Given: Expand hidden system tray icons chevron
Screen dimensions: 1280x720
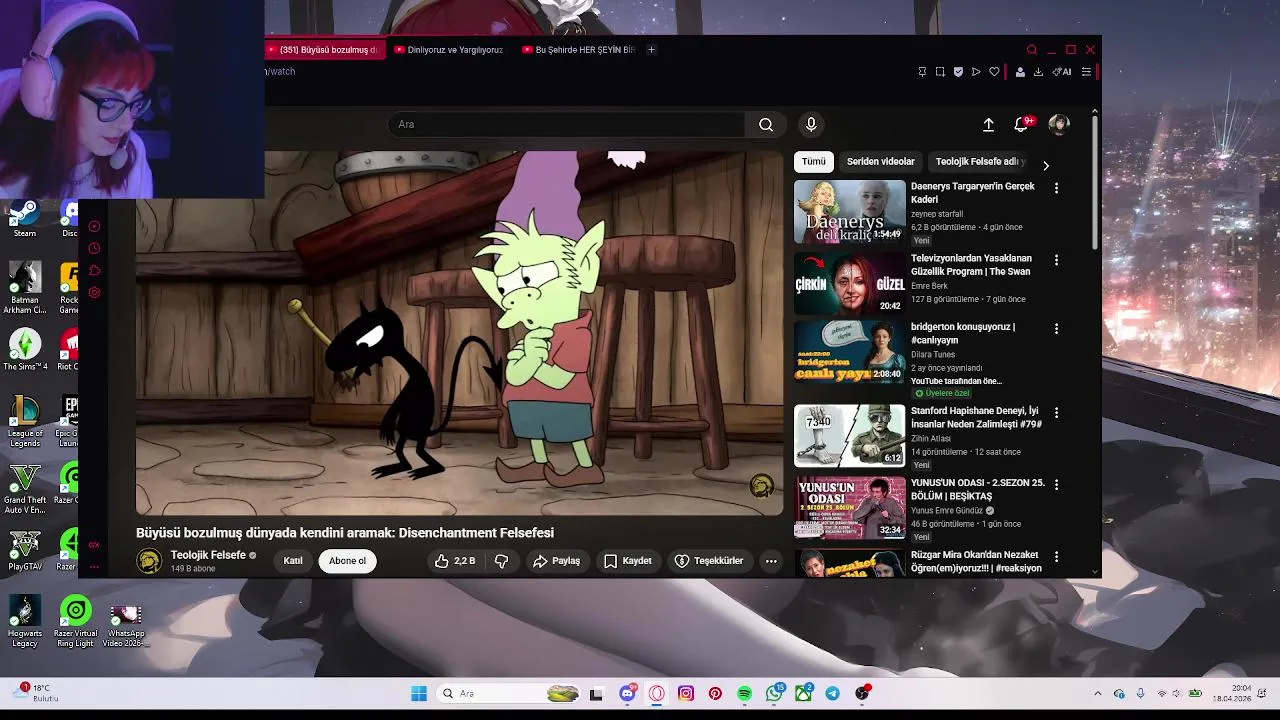Looking at the screenshot, I should (1097, 694).
